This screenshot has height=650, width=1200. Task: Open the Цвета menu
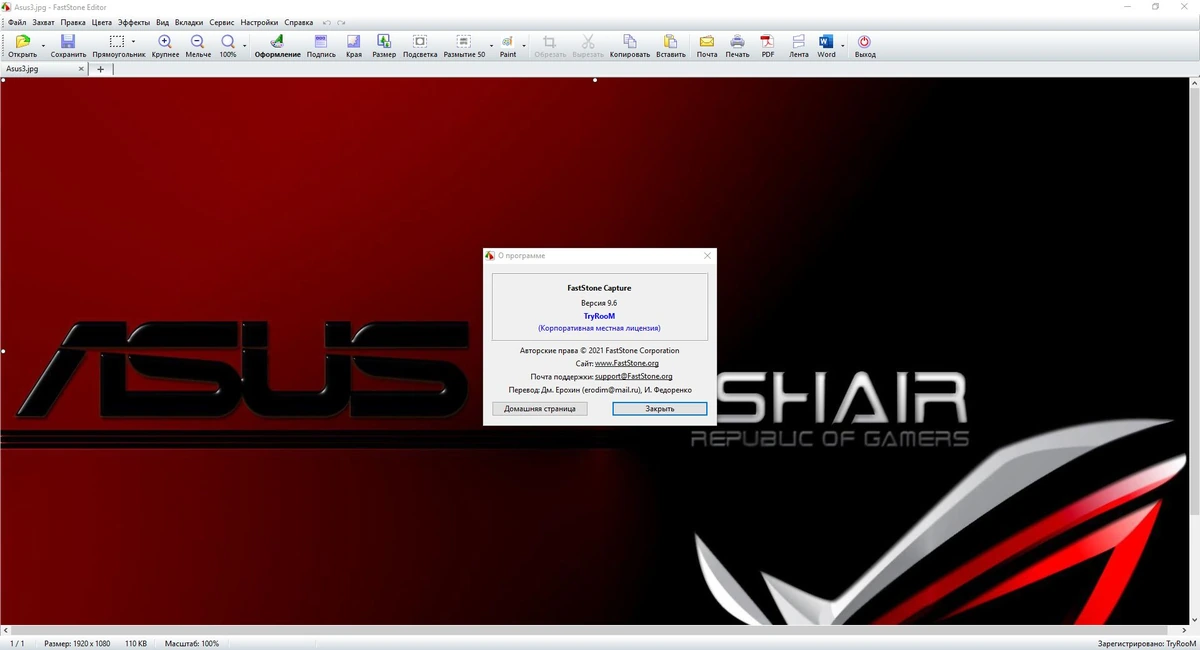(x=102, y=22)
